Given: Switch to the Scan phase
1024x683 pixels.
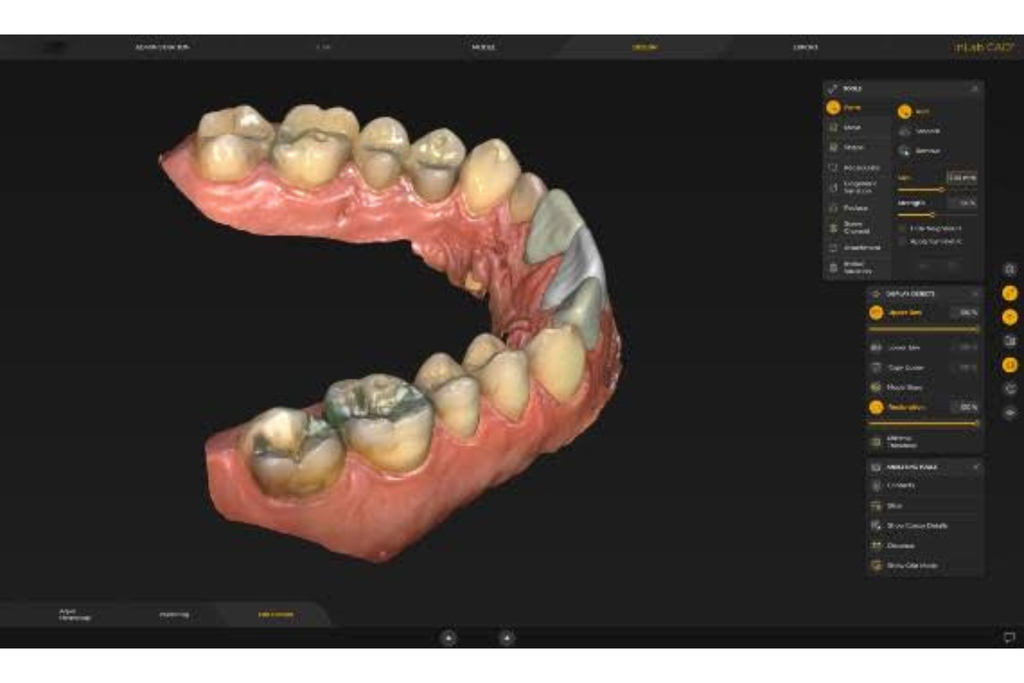Looking at the screenshot, I should 323,47.
